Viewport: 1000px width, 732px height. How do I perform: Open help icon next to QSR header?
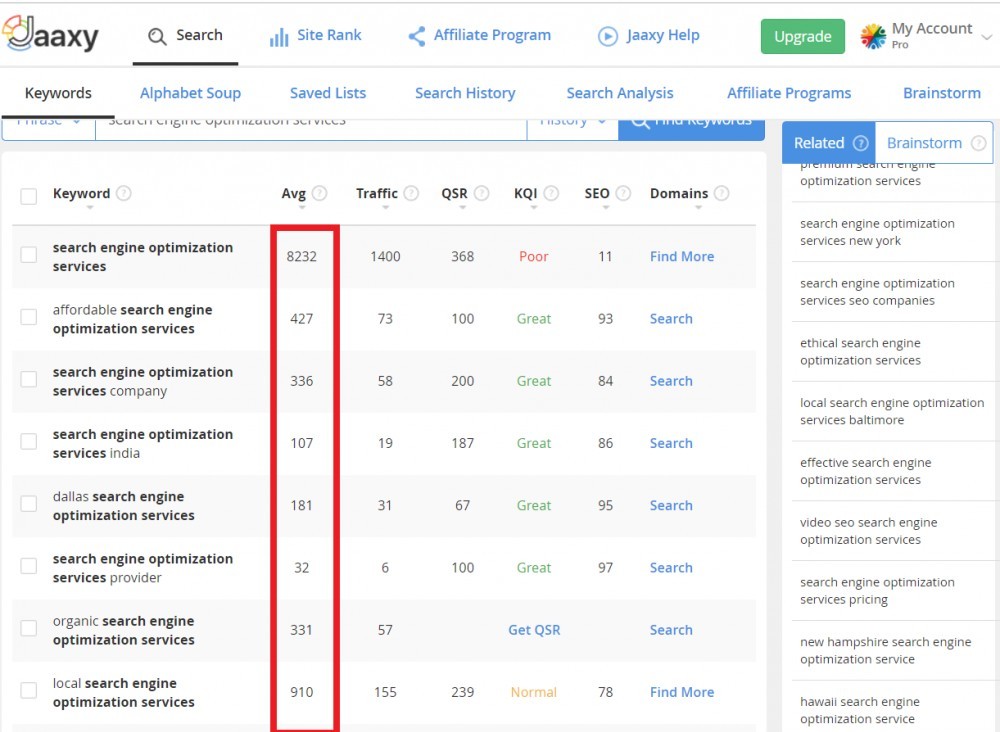coord(482,193)
